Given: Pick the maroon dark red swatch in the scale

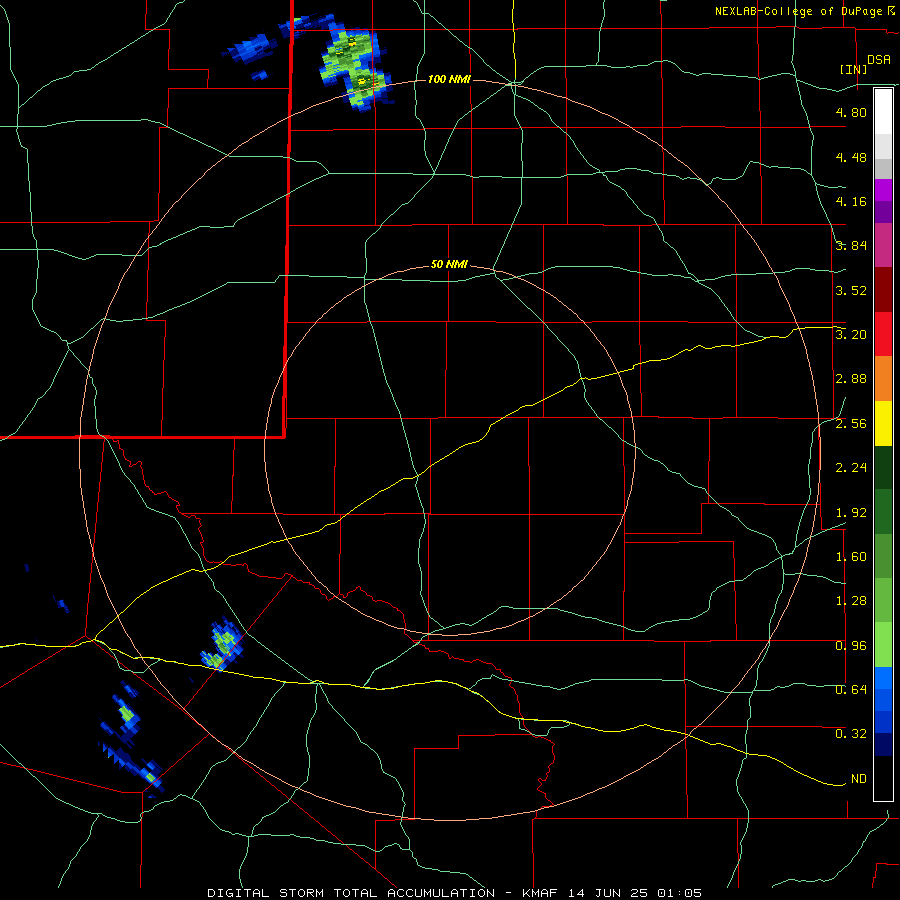Looking at the screenshot, I should pyautogui.click(x=883, y=290).
